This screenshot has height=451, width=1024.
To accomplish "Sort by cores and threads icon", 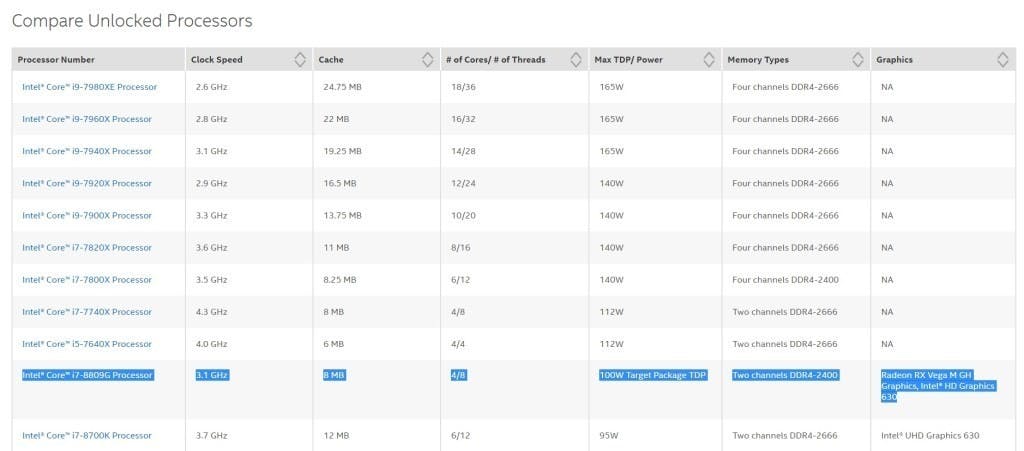I will (x=576, y=59).
